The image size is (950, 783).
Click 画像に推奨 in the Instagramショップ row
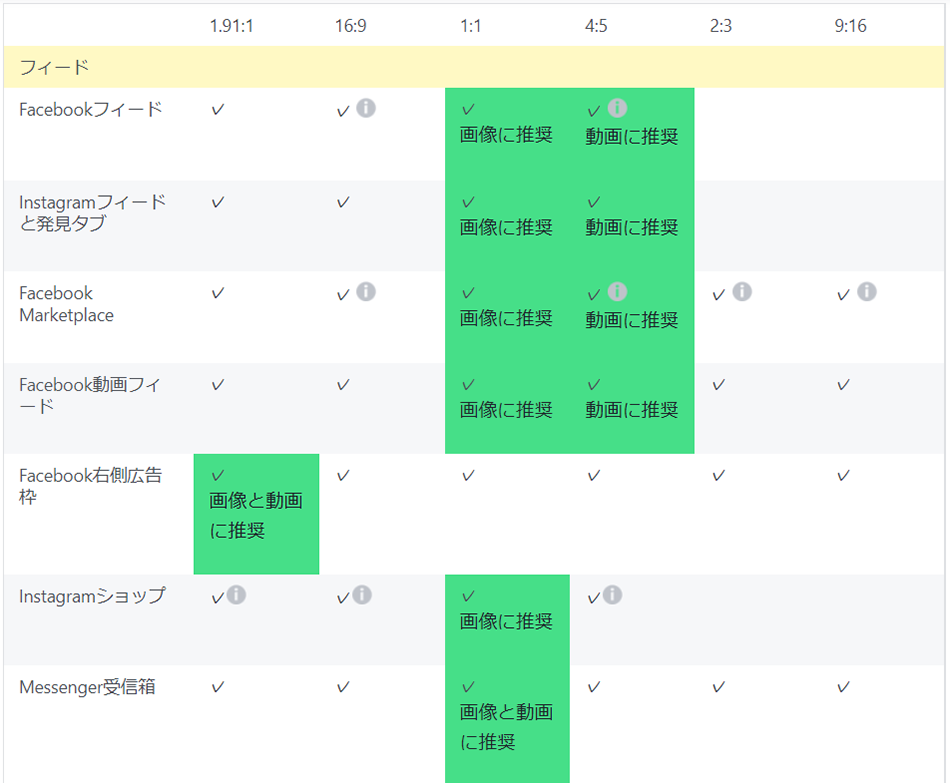(x=506, y=621)
